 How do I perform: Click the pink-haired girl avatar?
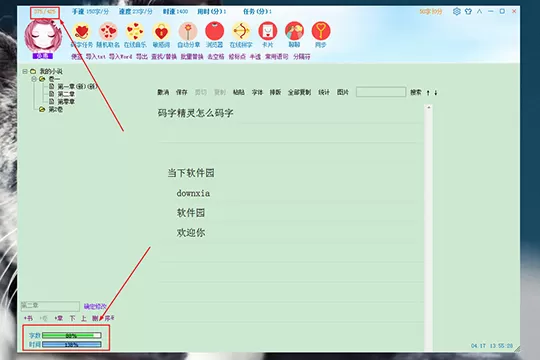tap(43, 36)
